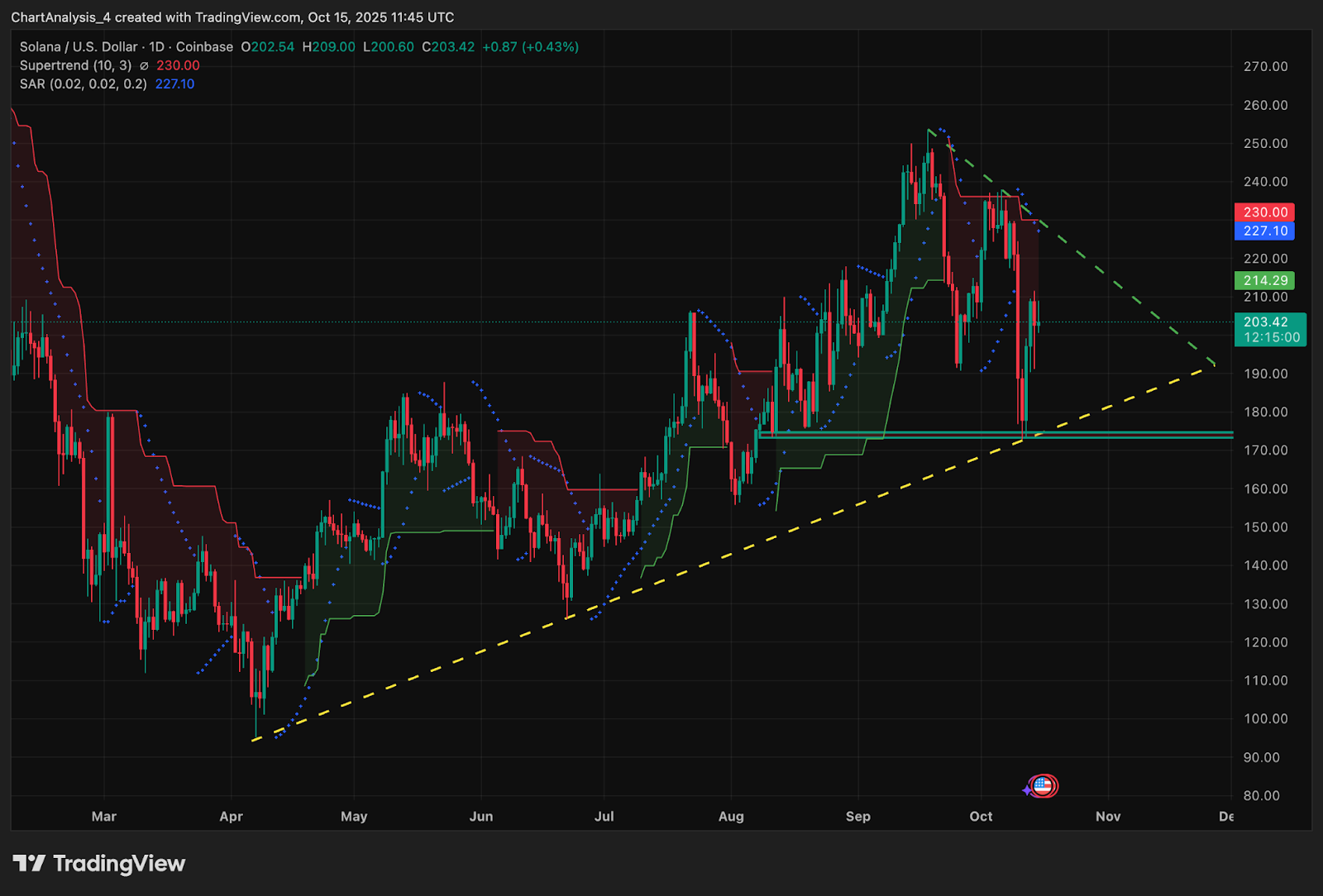Screen dimensions: 1323x896
Task: Click the 270.00 level on price scale
Action: 1265,67
